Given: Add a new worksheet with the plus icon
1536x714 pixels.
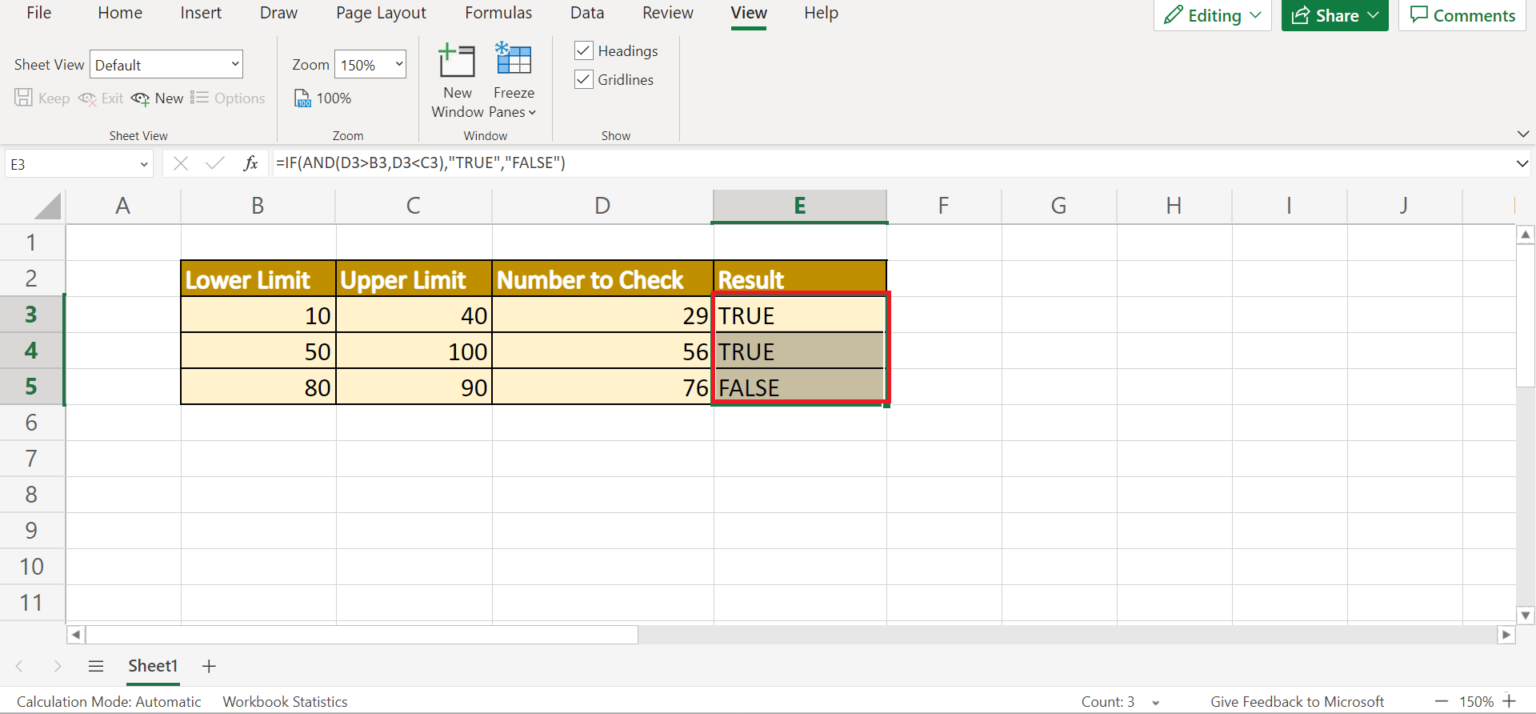Looking at the screenshot, I should [x=208, y=666].
